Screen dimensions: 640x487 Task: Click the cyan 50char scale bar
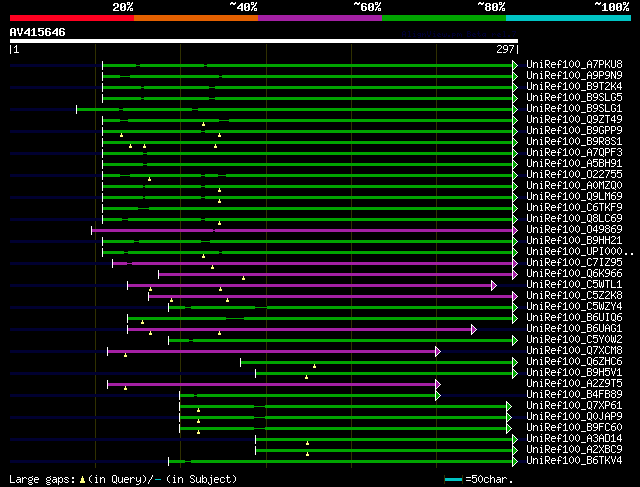453,479
